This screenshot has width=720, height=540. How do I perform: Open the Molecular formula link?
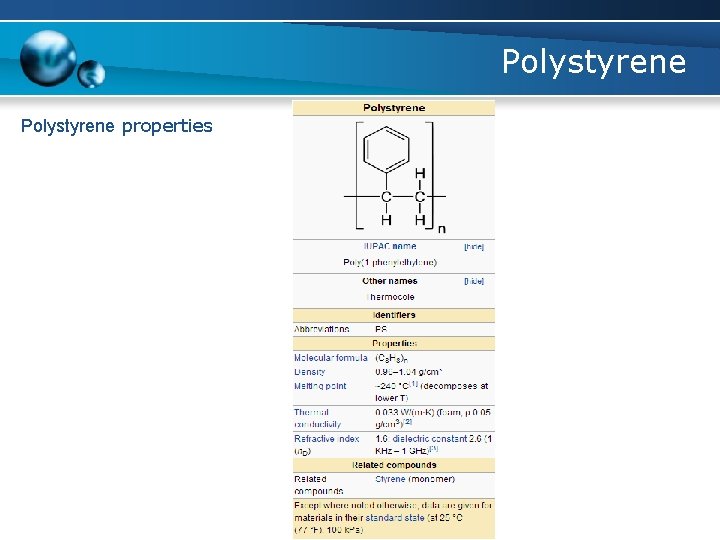331,358
